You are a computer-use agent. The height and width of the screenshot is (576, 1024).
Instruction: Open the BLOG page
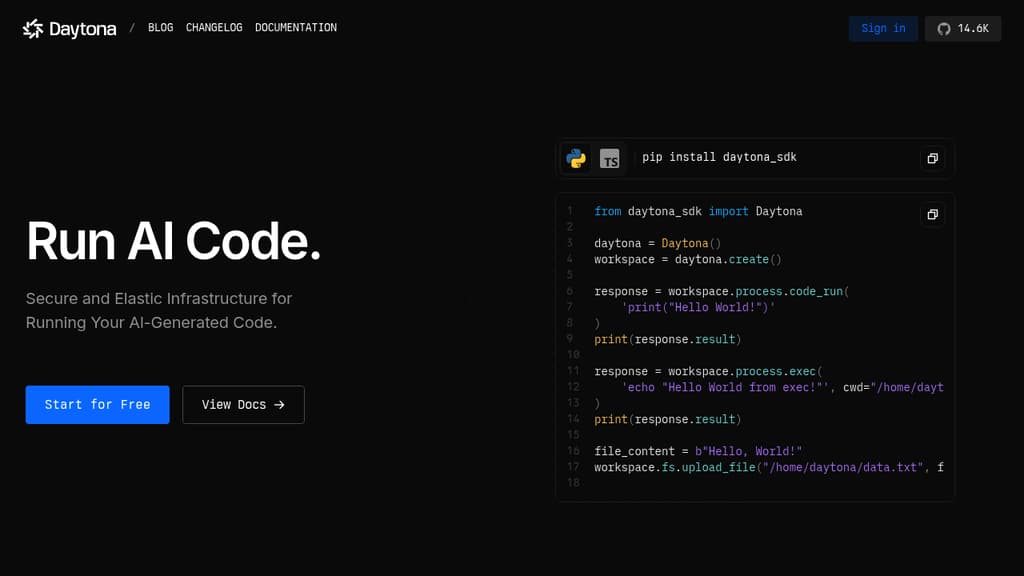160,28
